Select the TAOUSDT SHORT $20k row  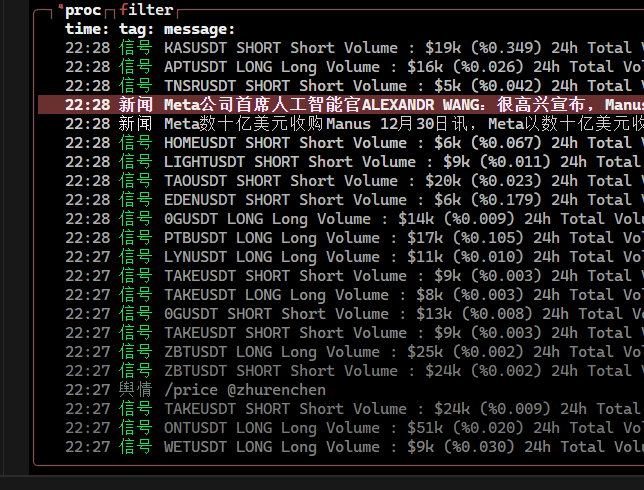pos(341,181)
